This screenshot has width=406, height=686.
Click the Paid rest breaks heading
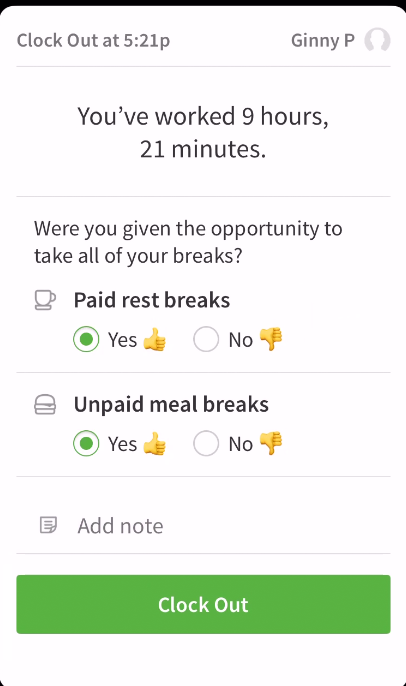click(152, 300)
